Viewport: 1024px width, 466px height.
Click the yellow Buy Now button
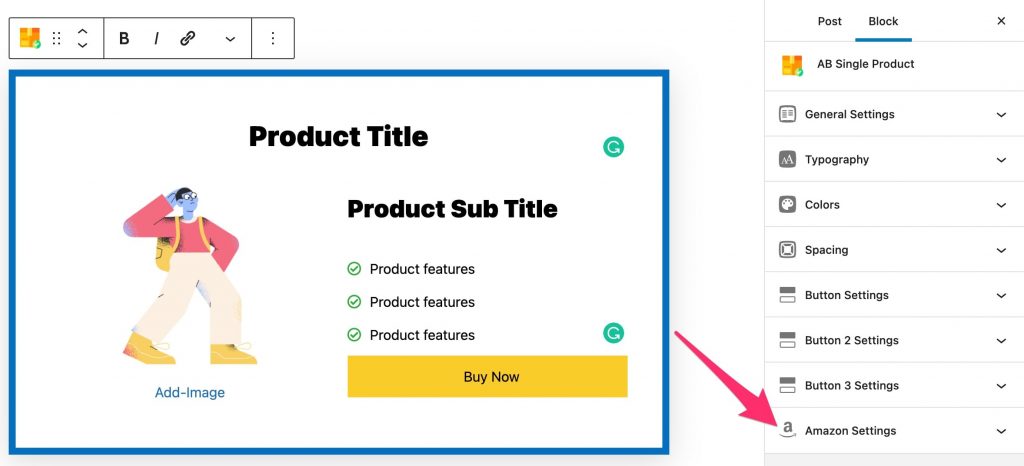[x=487, y=377]
